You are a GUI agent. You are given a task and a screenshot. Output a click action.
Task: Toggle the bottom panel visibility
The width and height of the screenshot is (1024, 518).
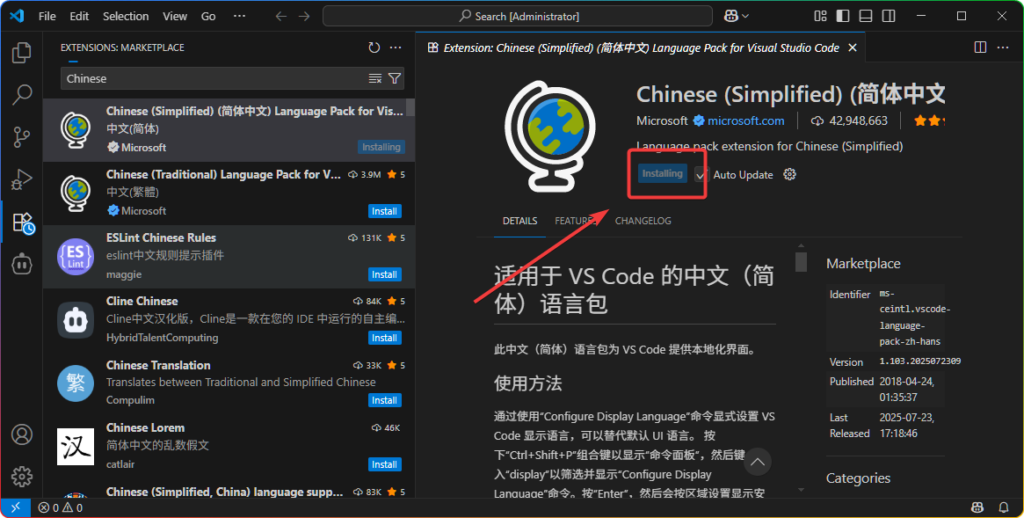(866, 16)
